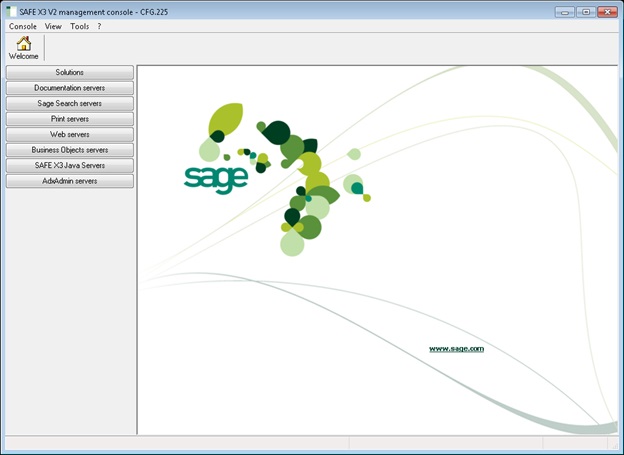Open Web servers section
Image resolution: width=624 pixels, height=455 pixels.
(70, 135)
